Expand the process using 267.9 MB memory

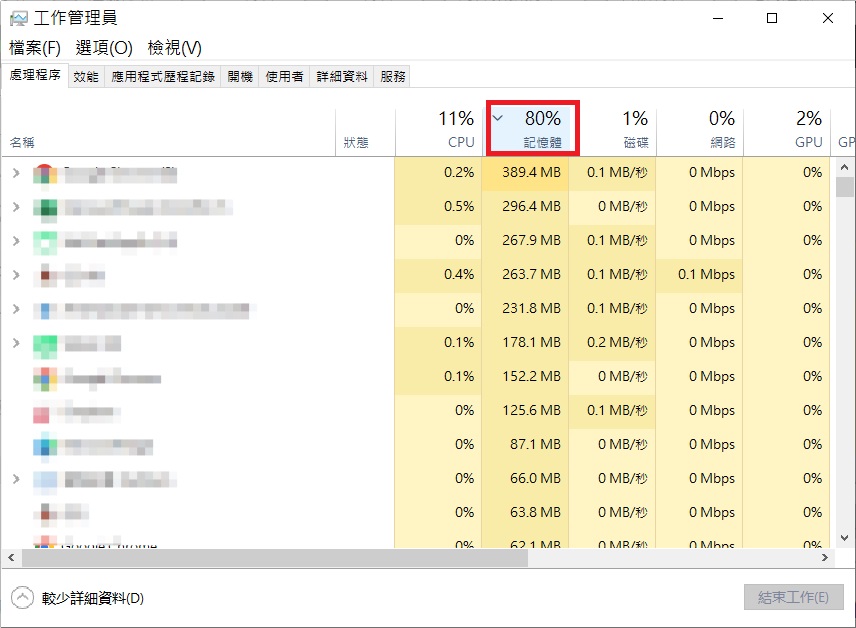pyautogui.click(x=16, y=241)
